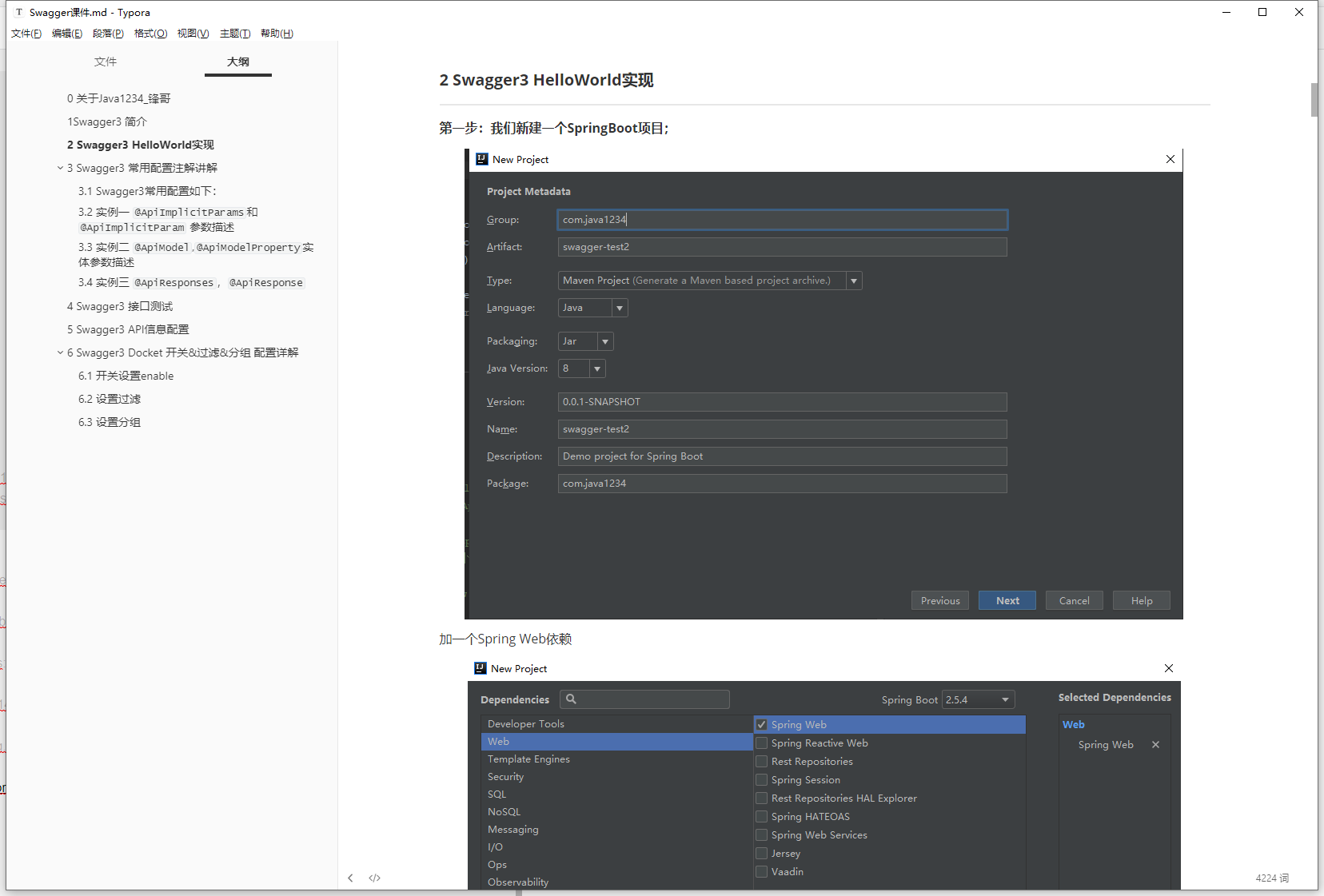The height and width of the screenshot is (896, 1324).
Task: Check the Spring Web Services checkbox
Action: click(762, 835)
